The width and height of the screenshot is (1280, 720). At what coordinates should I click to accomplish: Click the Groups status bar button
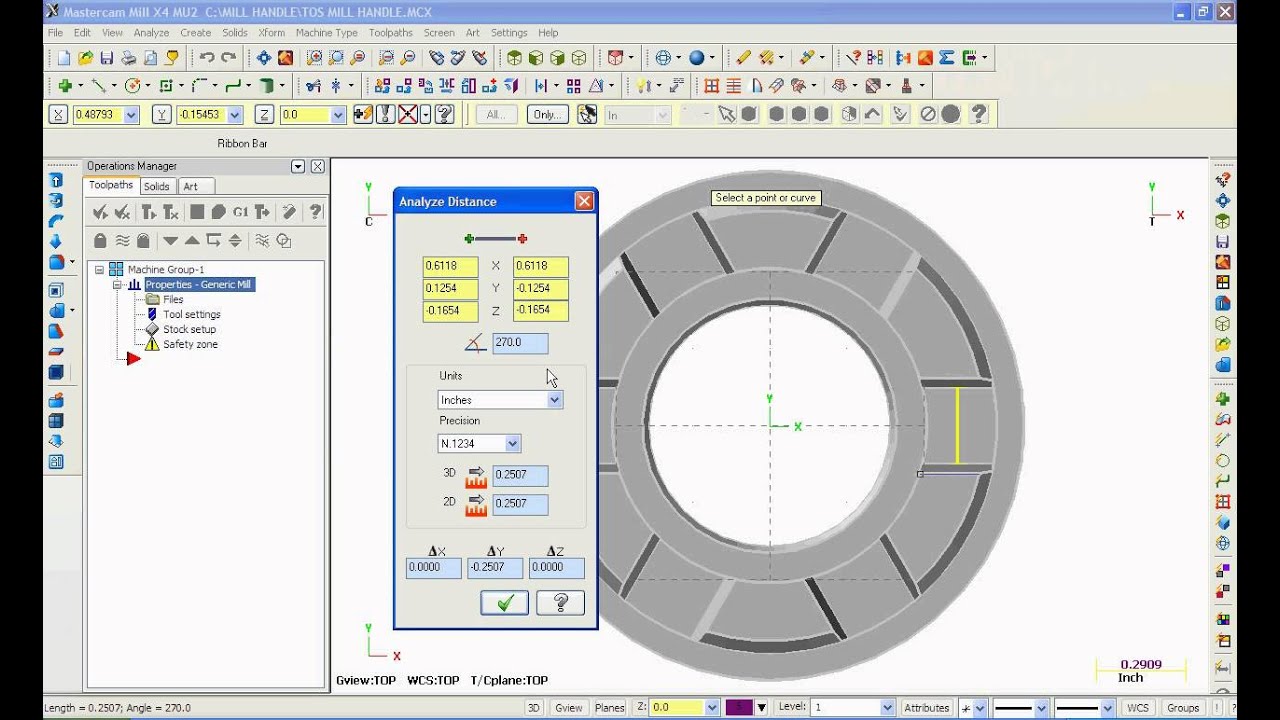point(1183,707)
